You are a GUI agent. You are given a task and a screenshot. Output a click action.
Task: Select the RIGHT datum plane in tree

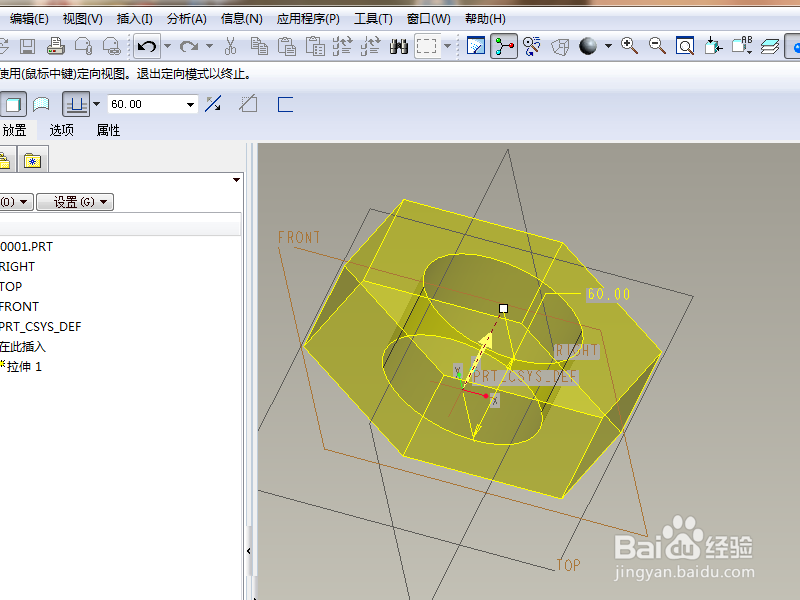[x=17, y=266]
